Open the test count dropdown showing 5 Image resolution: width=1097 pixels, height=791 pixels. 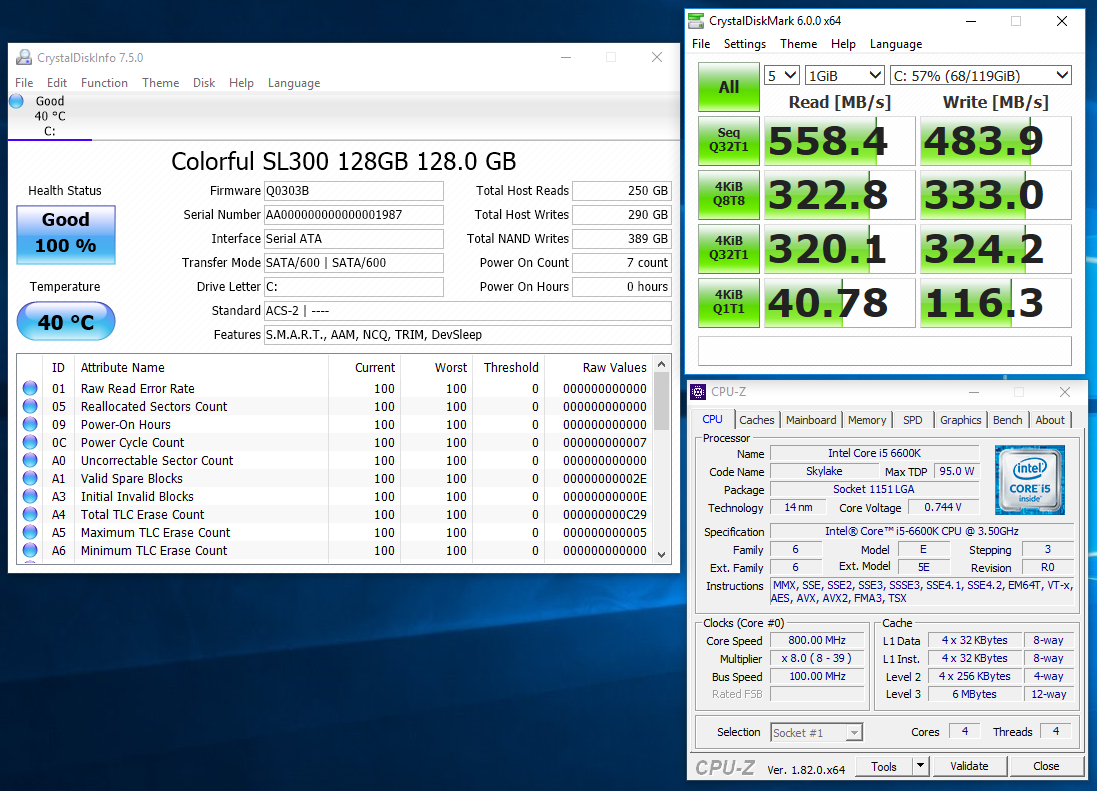(x=782, y=76)
